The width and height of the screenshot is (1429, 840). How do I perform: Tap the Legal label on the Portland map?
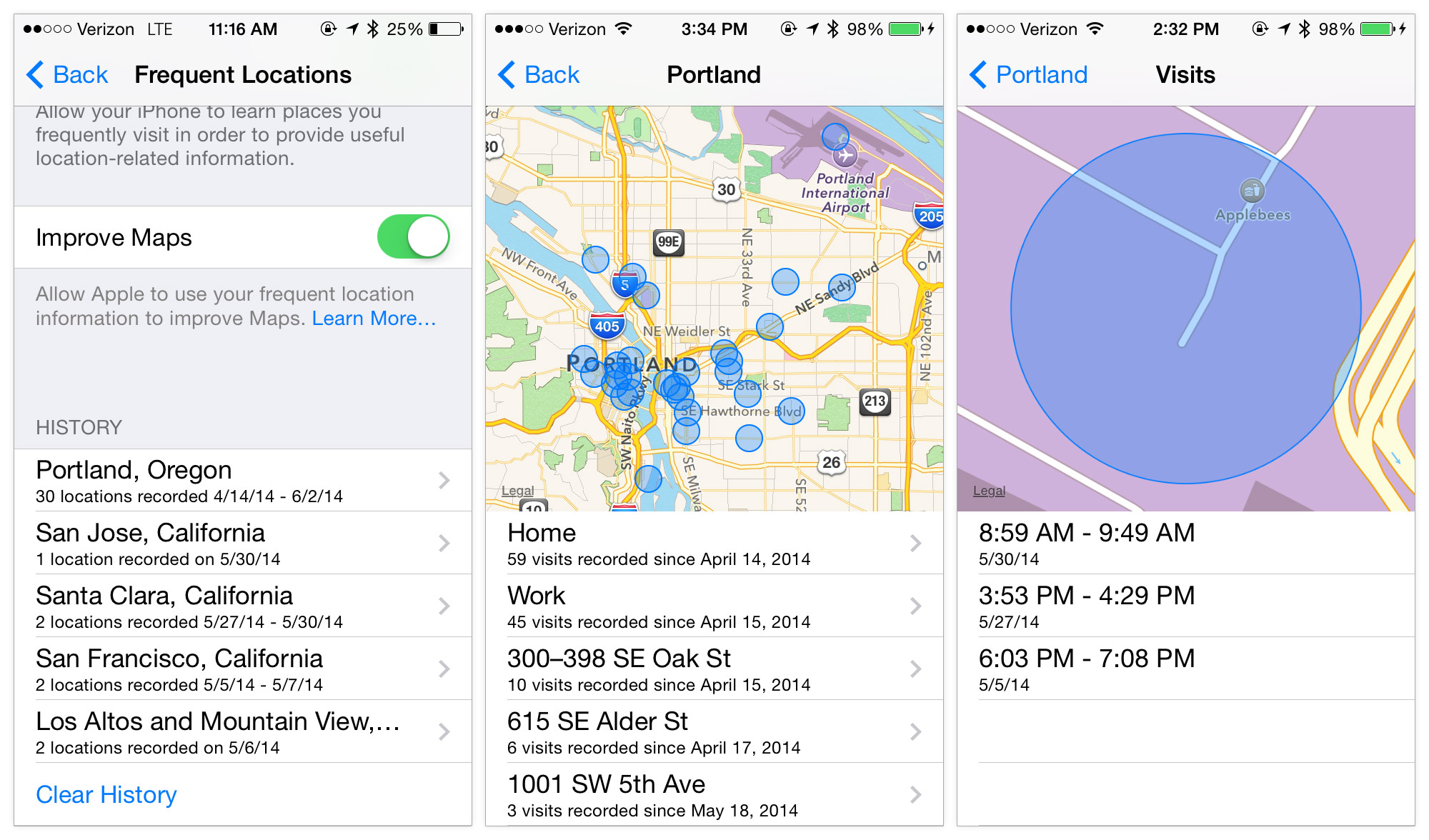coord(505,487)
